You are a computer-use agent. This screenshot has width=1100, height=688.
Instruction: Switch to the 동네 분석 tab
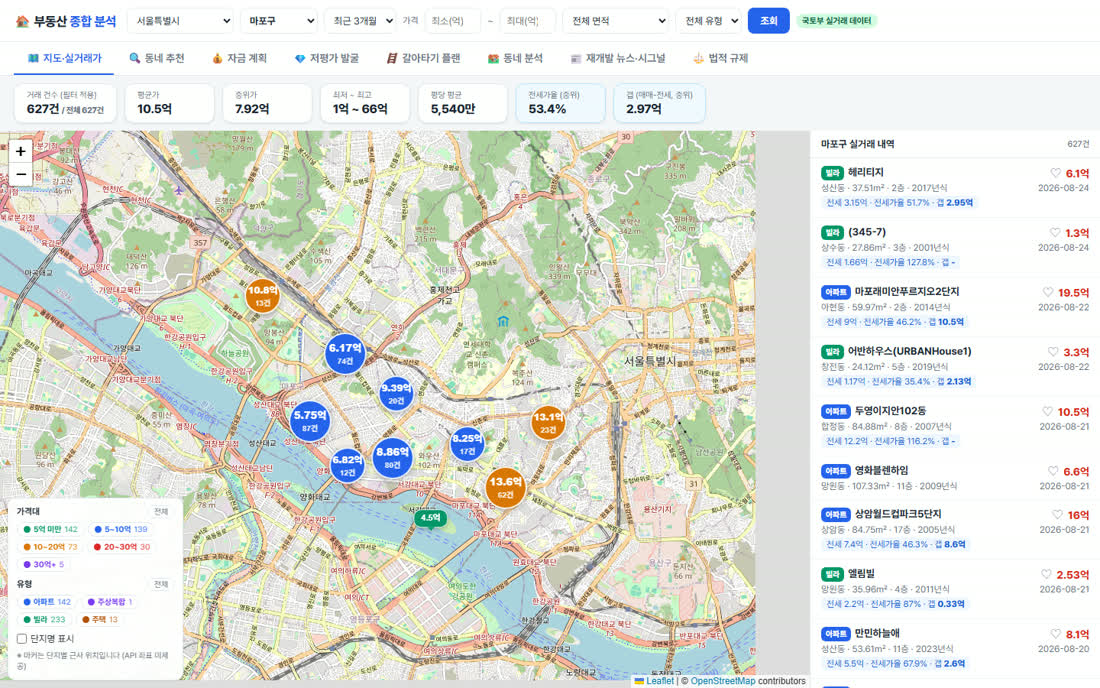pos(515,58)
